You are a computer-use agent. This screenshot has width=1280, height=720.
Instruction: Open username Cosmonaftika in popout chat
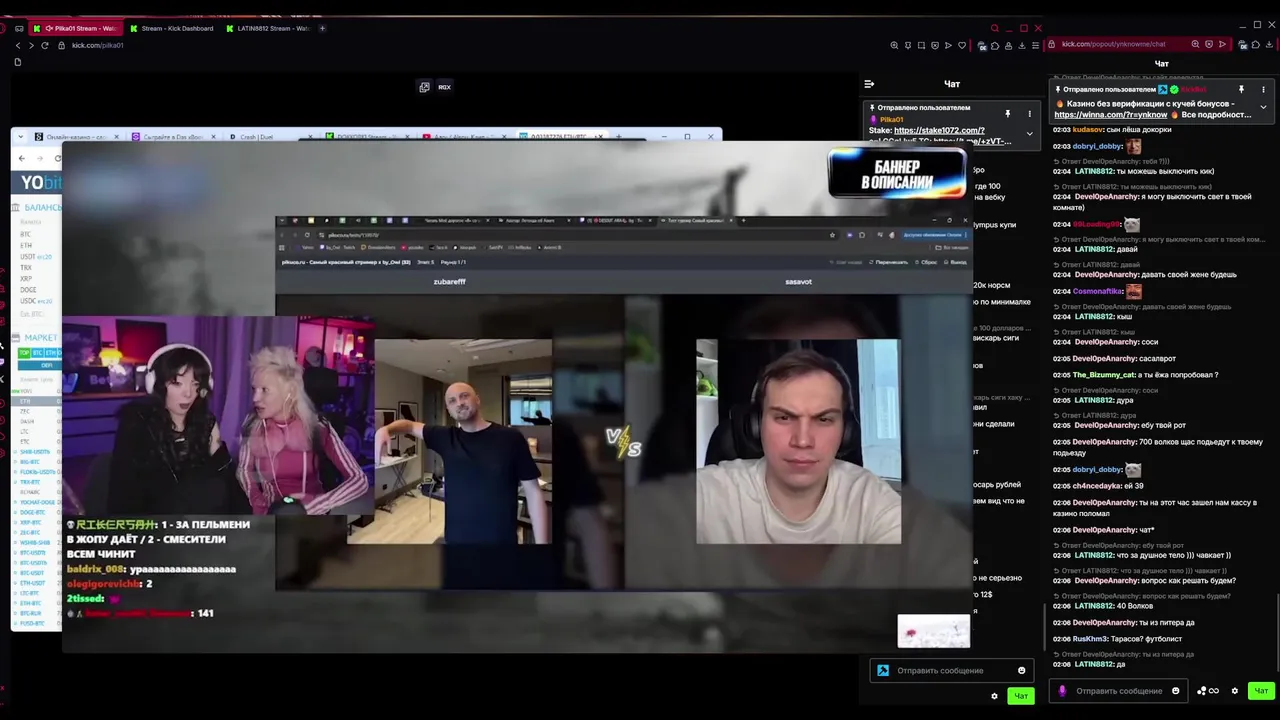coord(1098,291)
